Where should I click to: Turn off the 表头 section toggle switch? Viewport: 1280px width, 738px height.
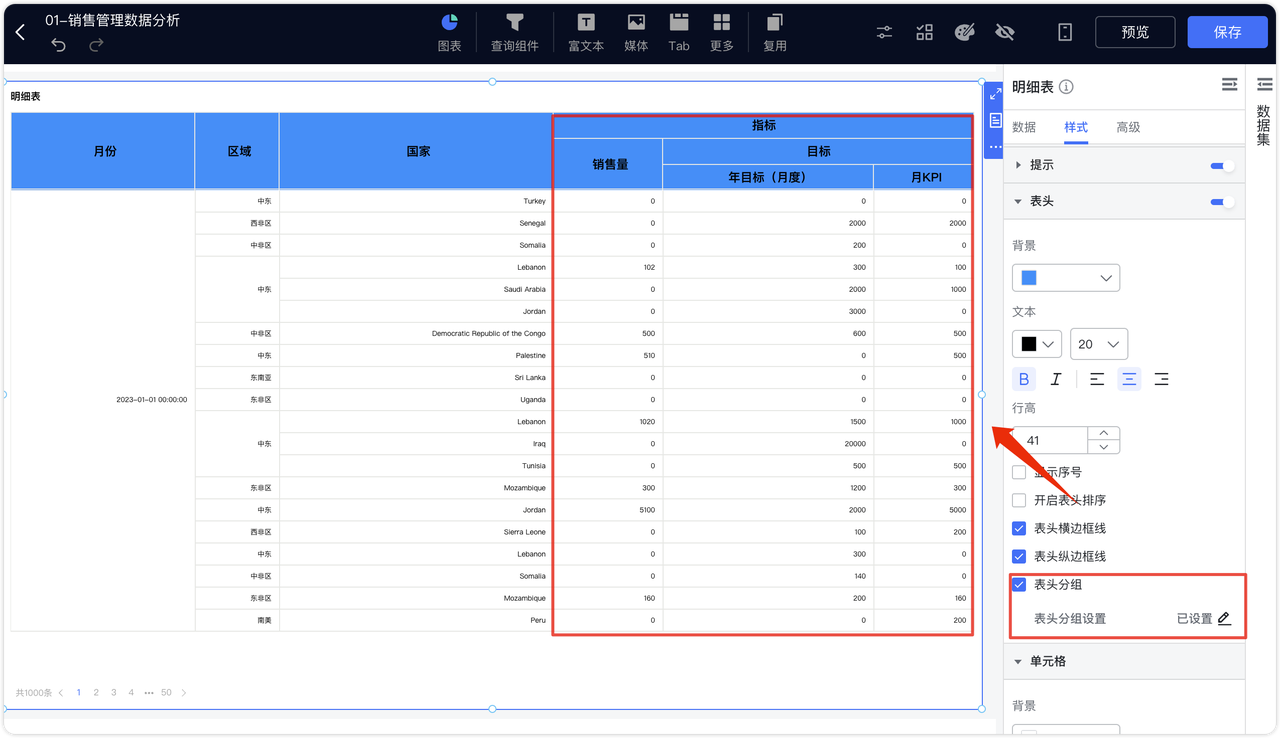coord(1222,201)
